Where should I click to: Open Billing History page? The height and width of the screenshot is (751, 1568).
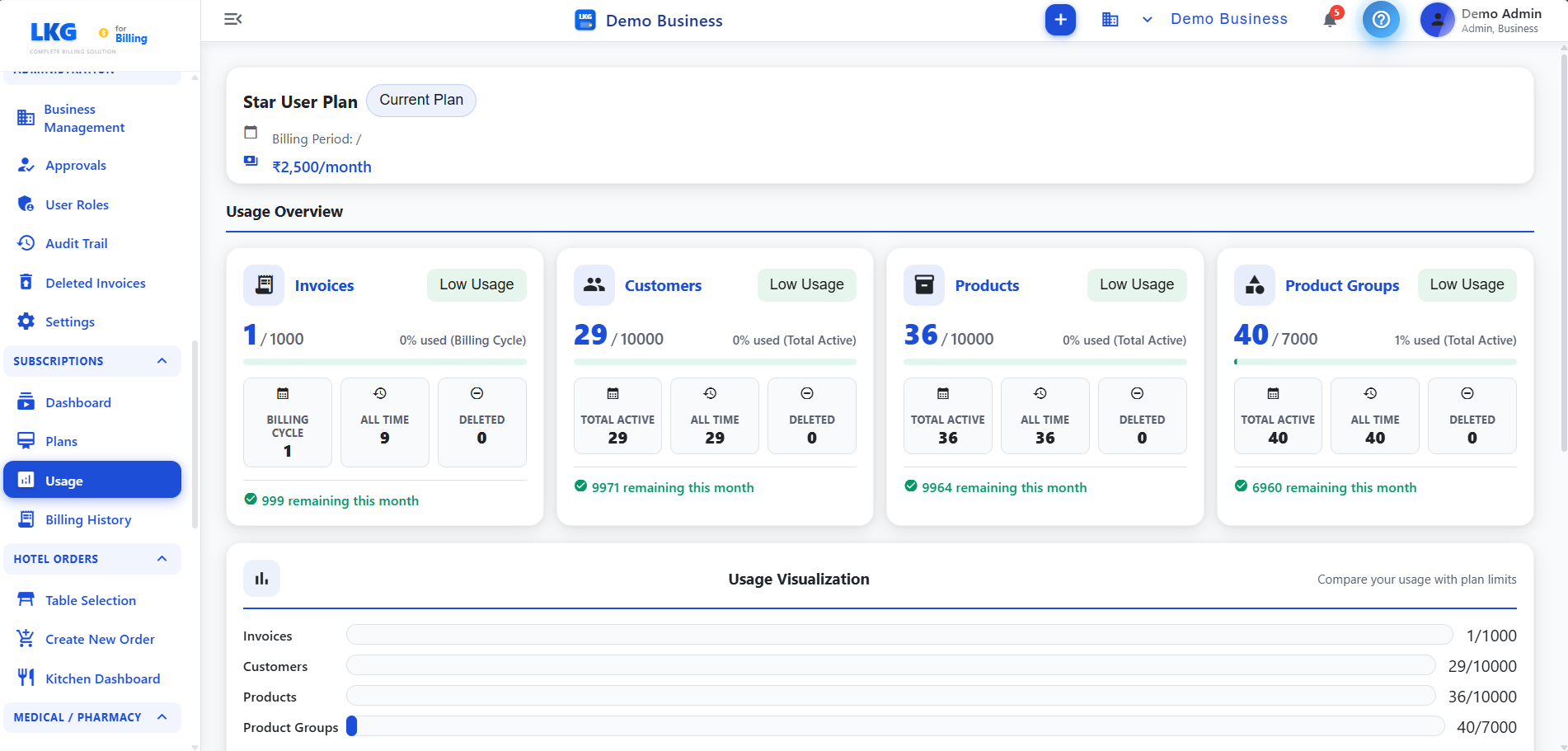(x=92, y=519)
